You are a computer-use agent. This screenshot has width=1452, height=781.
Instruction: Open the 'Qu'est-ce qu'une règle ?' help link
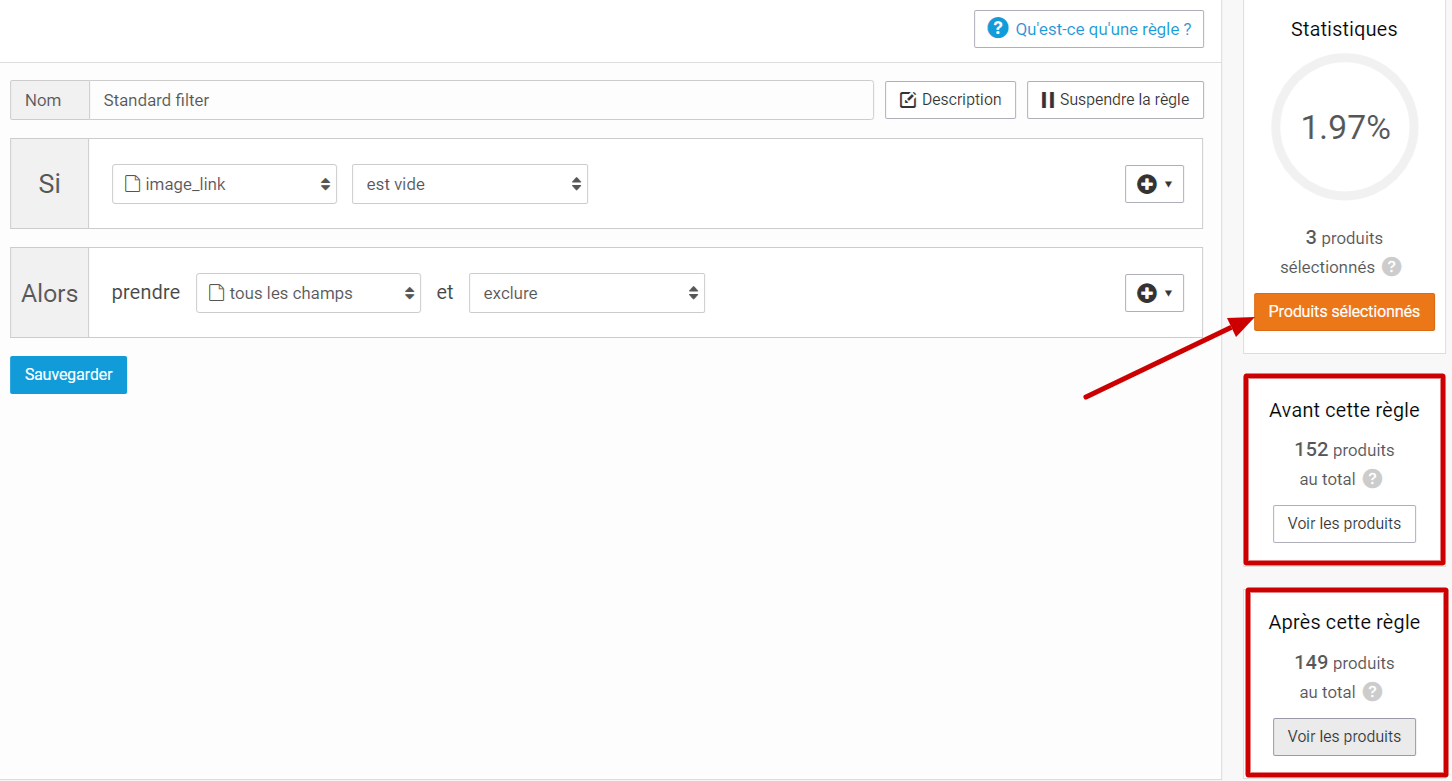pyautogui.click(x=1088, y=29)
